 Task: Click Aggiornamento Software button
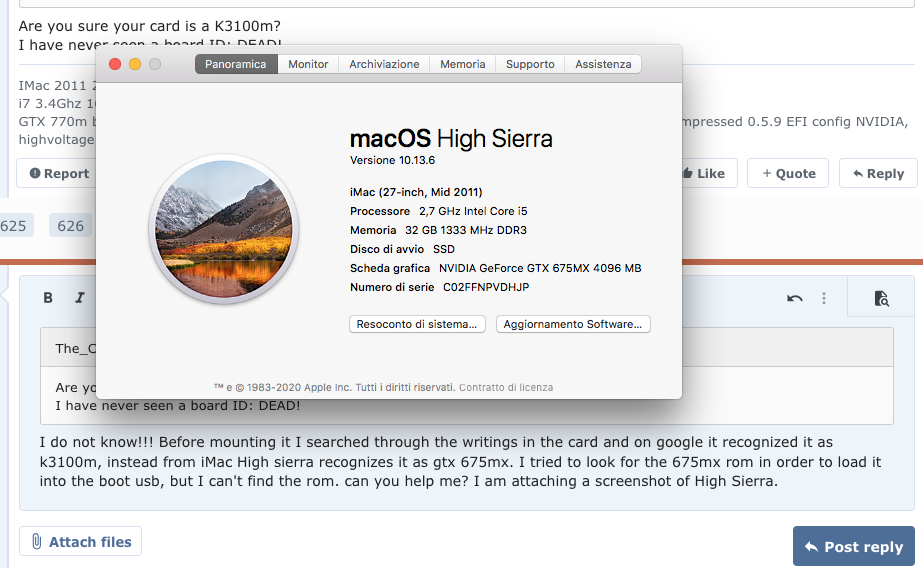573,324
